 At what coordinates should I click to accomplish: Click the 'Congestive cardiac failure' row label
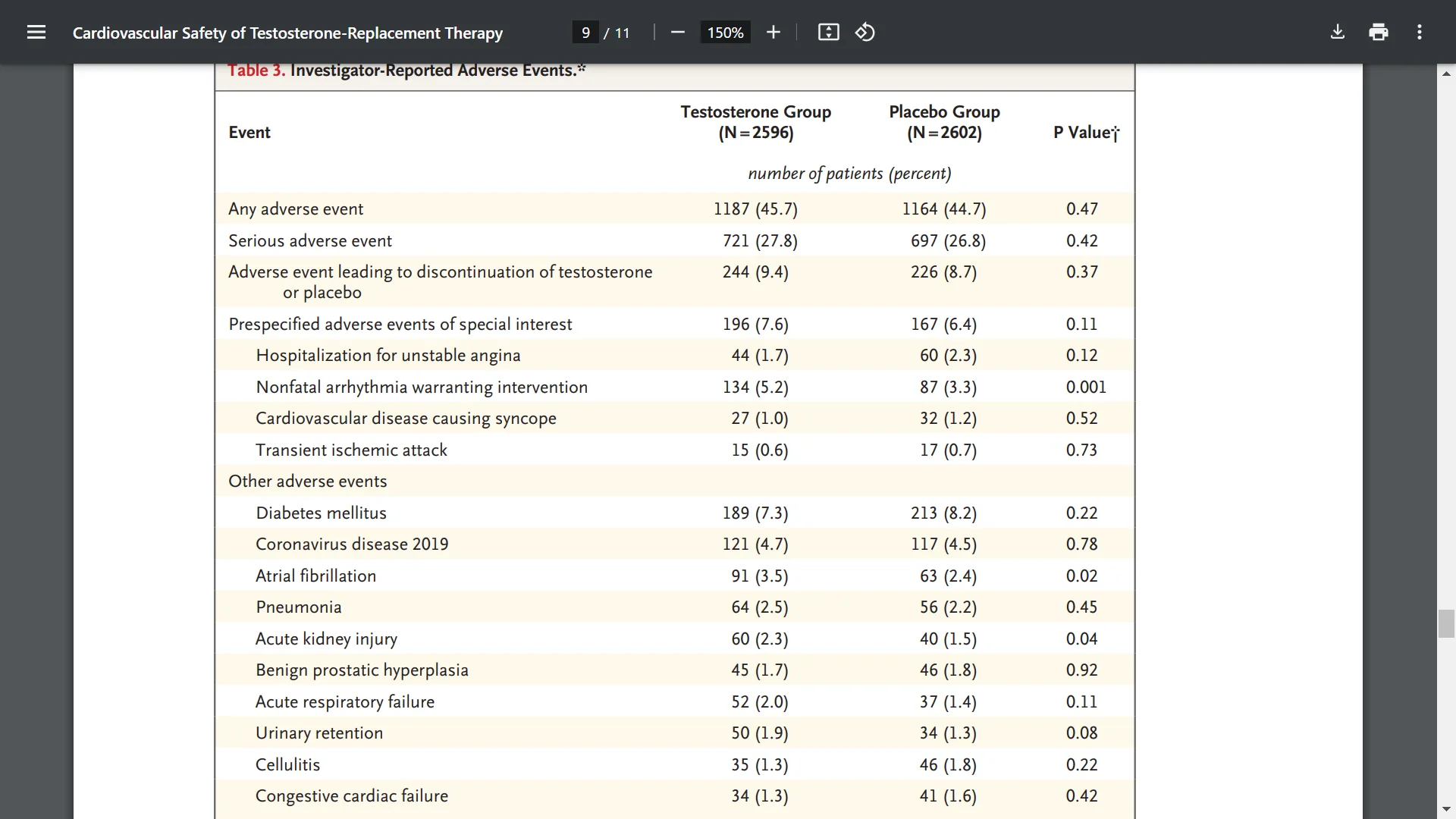coord(352,796)
